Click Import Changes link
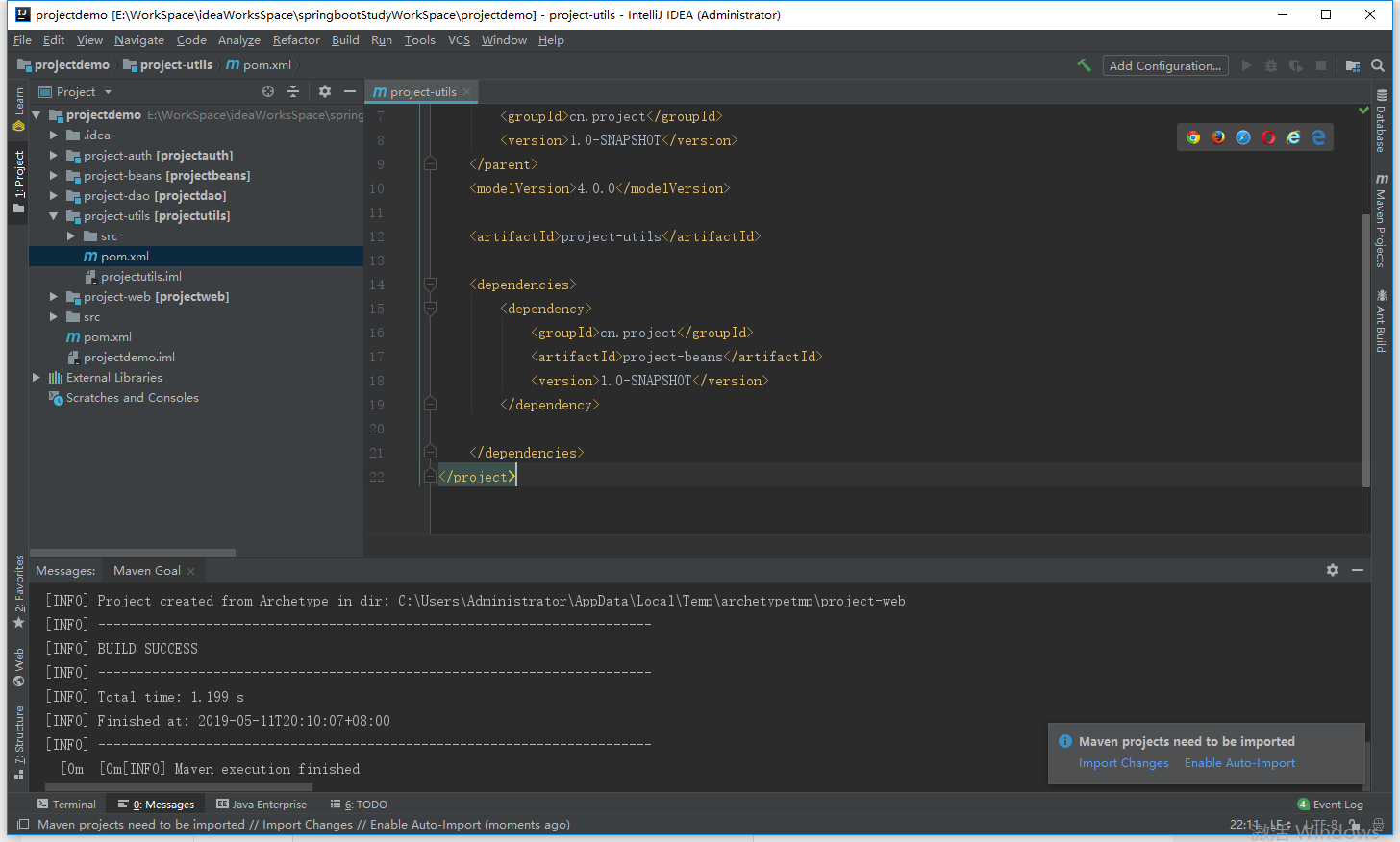 pyautogui.click(x=1123, y=763)
